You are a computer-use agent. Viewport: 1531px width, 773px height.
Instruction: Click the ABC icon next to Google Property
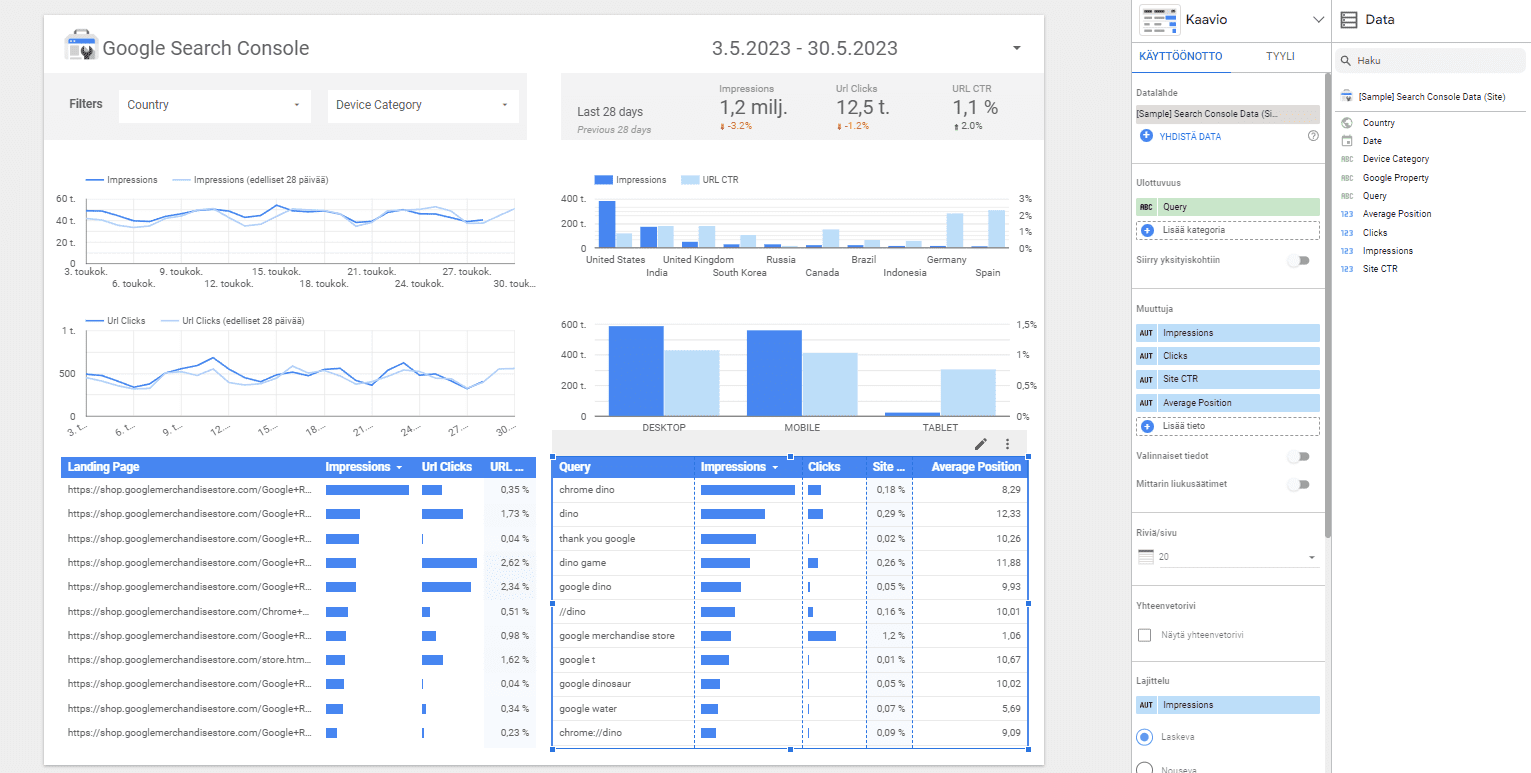[x=1347, y=178]
